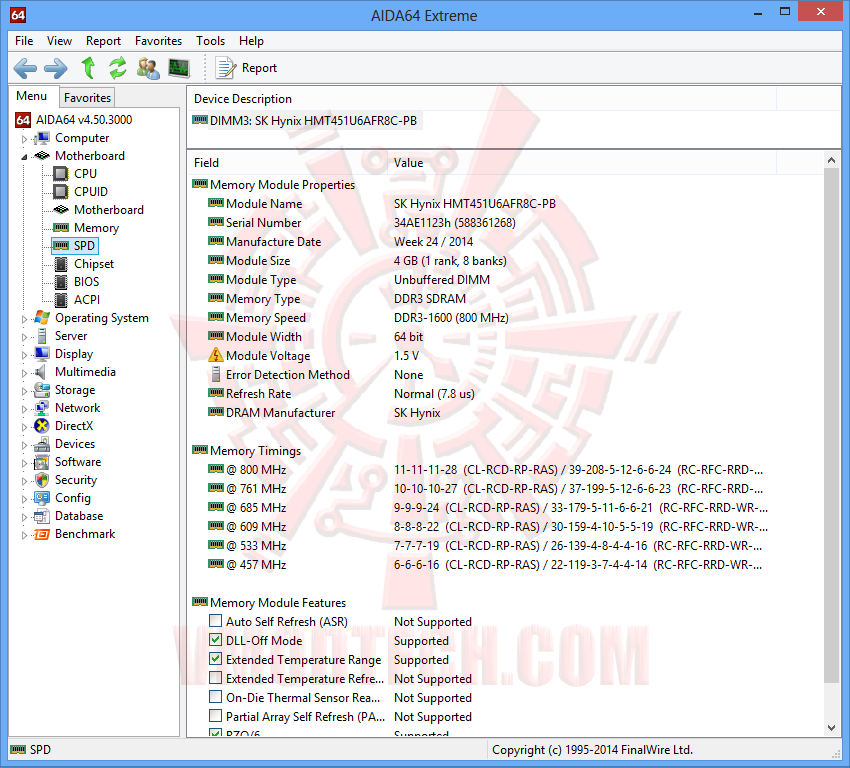Toggle DLL-Off Mode checkbox

click(215, 640)
